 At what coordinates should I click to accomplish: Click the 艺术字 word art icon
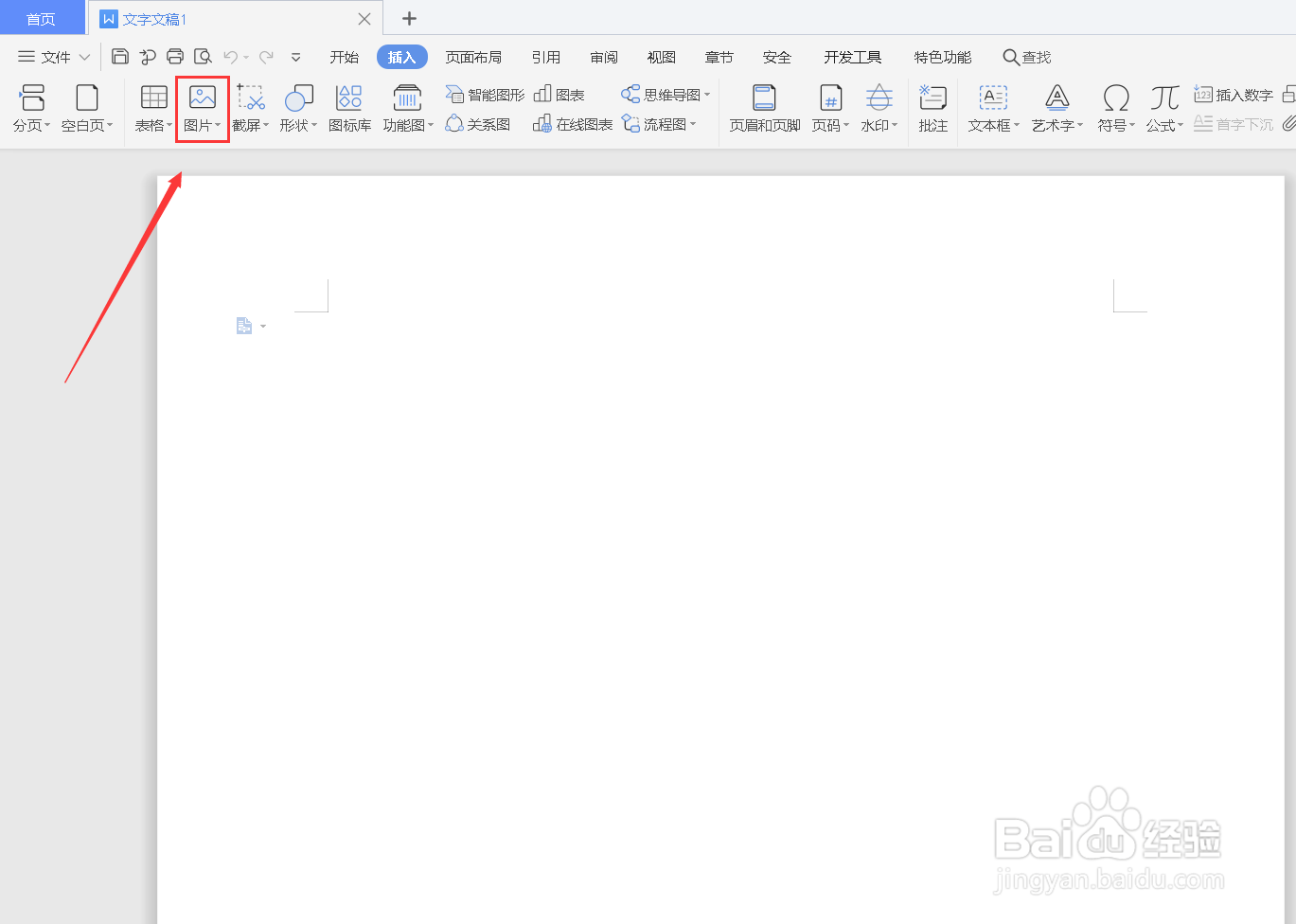click(1057, 98)
